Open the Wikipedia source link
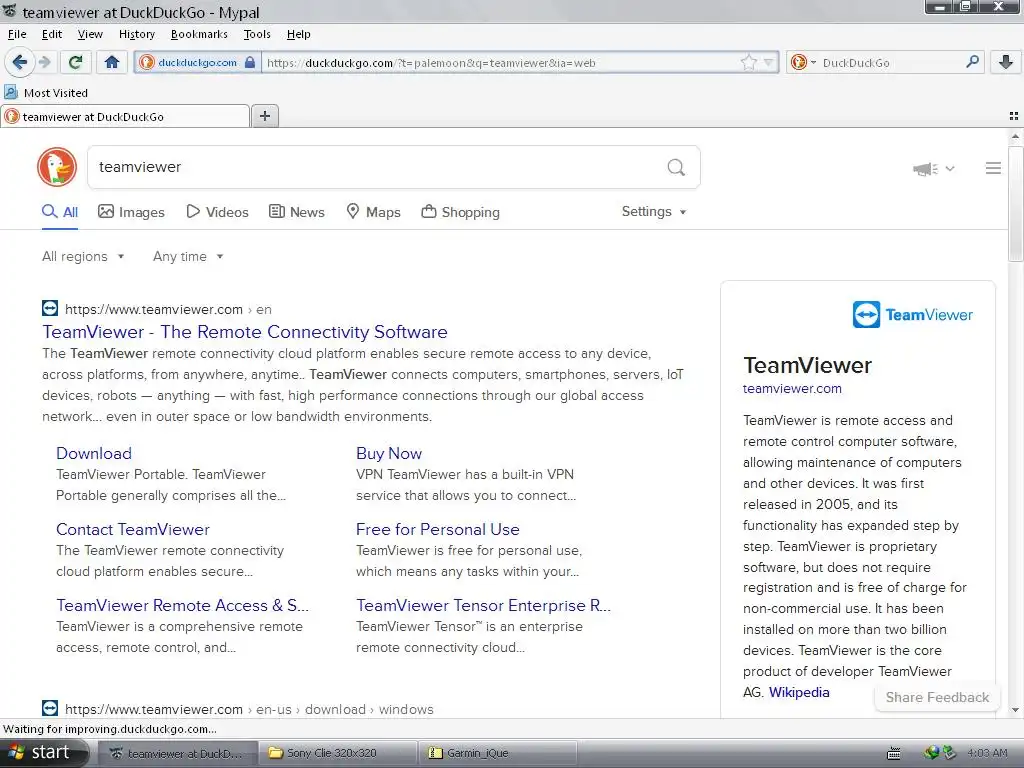The height and width of the screenshot is (768, 1024). click(799, 692)
